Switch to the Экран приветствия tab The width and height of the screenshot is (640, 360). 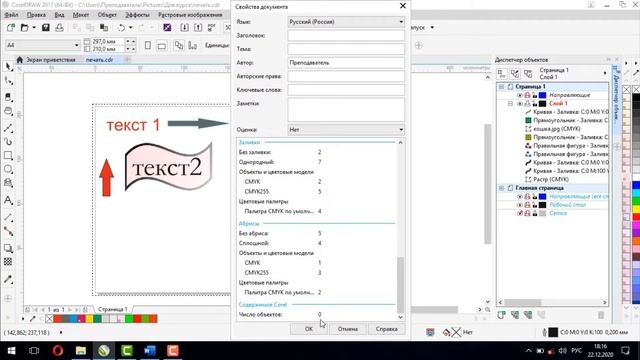click(x=51, y=60)
